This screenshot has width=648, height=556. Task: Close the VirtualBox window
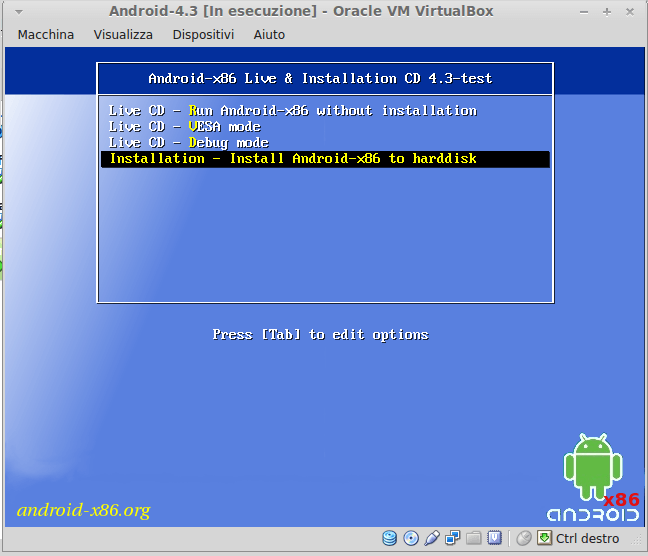(630, 12)
